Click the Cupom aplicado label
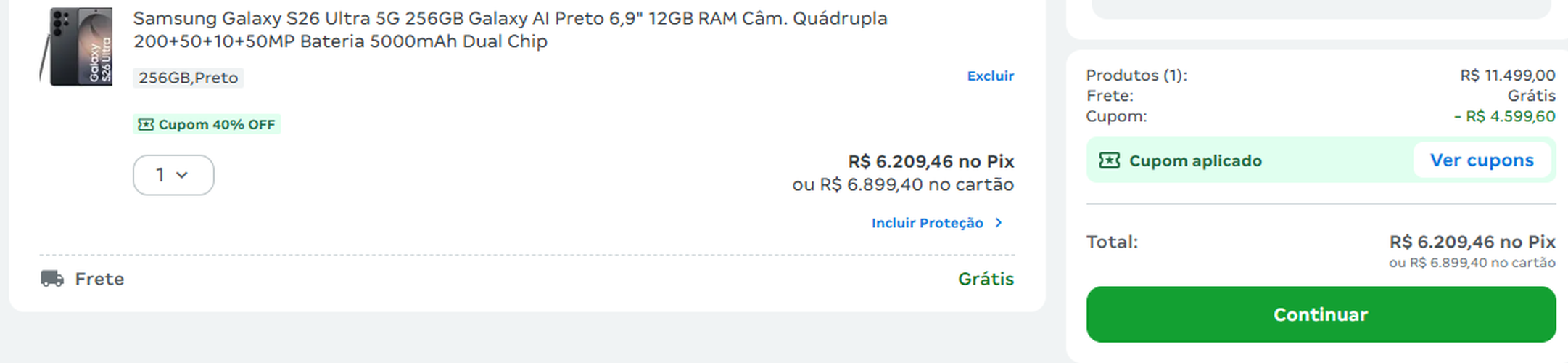This screenshot has width=1568, height=363. [x=1195, y=160]
